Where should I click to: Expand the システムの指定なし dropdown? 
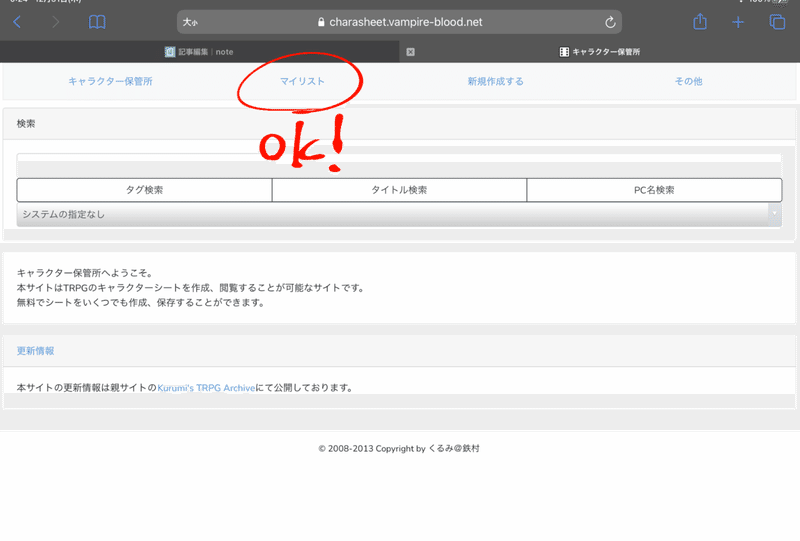pyautogui.click(x=399, y=214)
